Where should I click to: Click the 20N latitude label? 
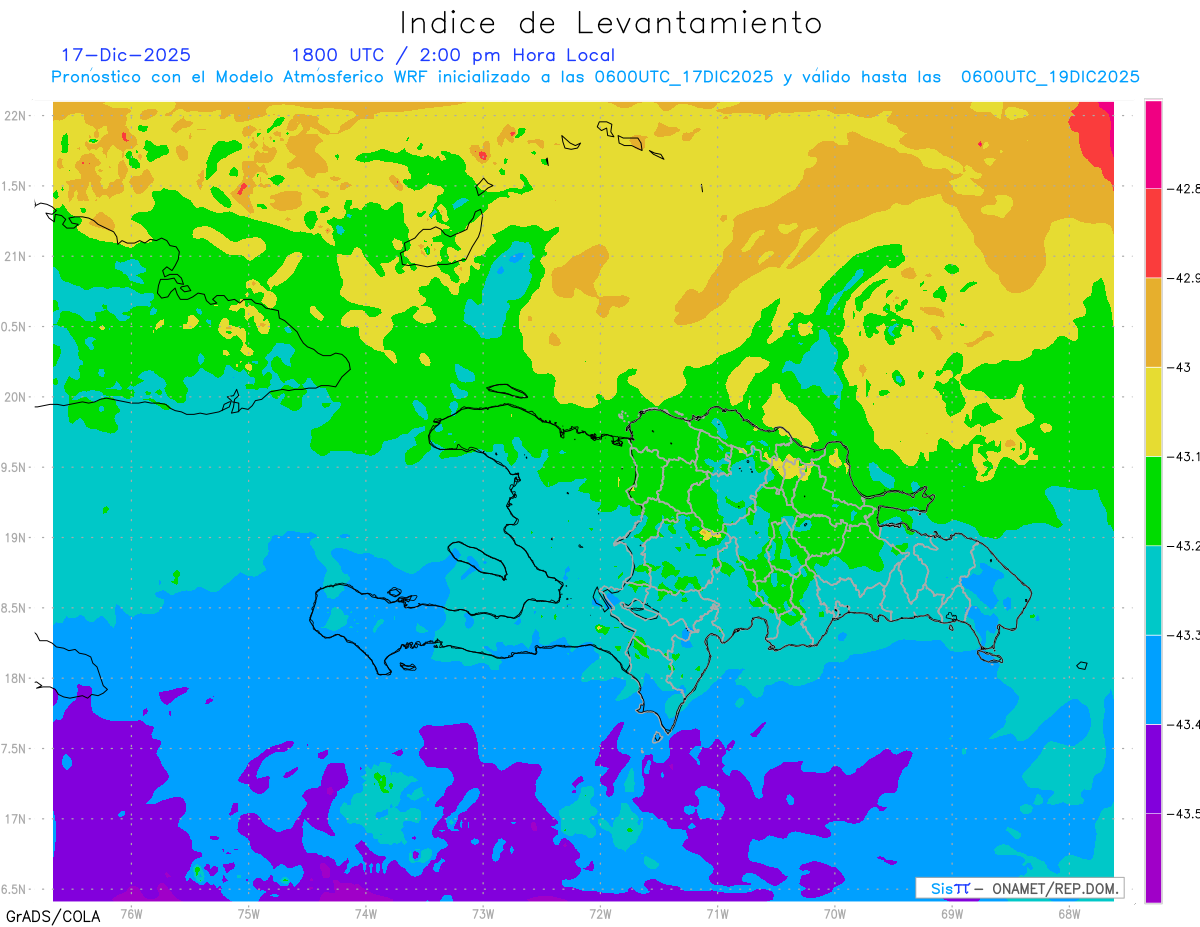point(16,397)
